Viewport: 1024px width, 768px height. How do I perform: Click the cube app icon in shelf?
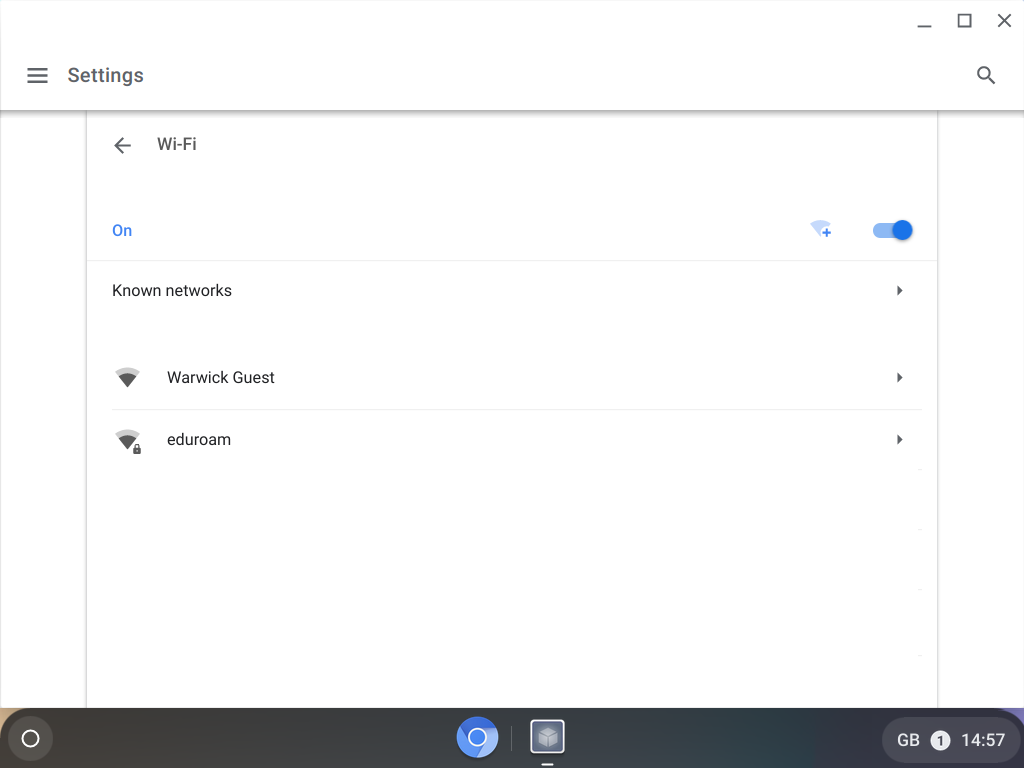[547, 737]
